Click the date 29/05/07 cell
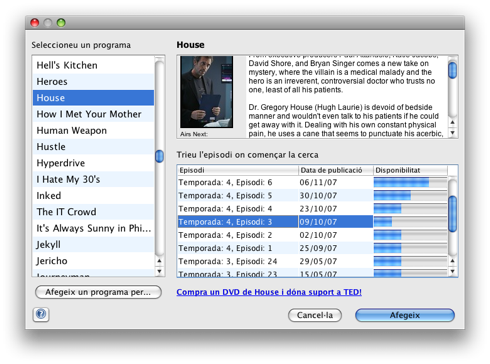The image size is (490, 364). (336, 261)
